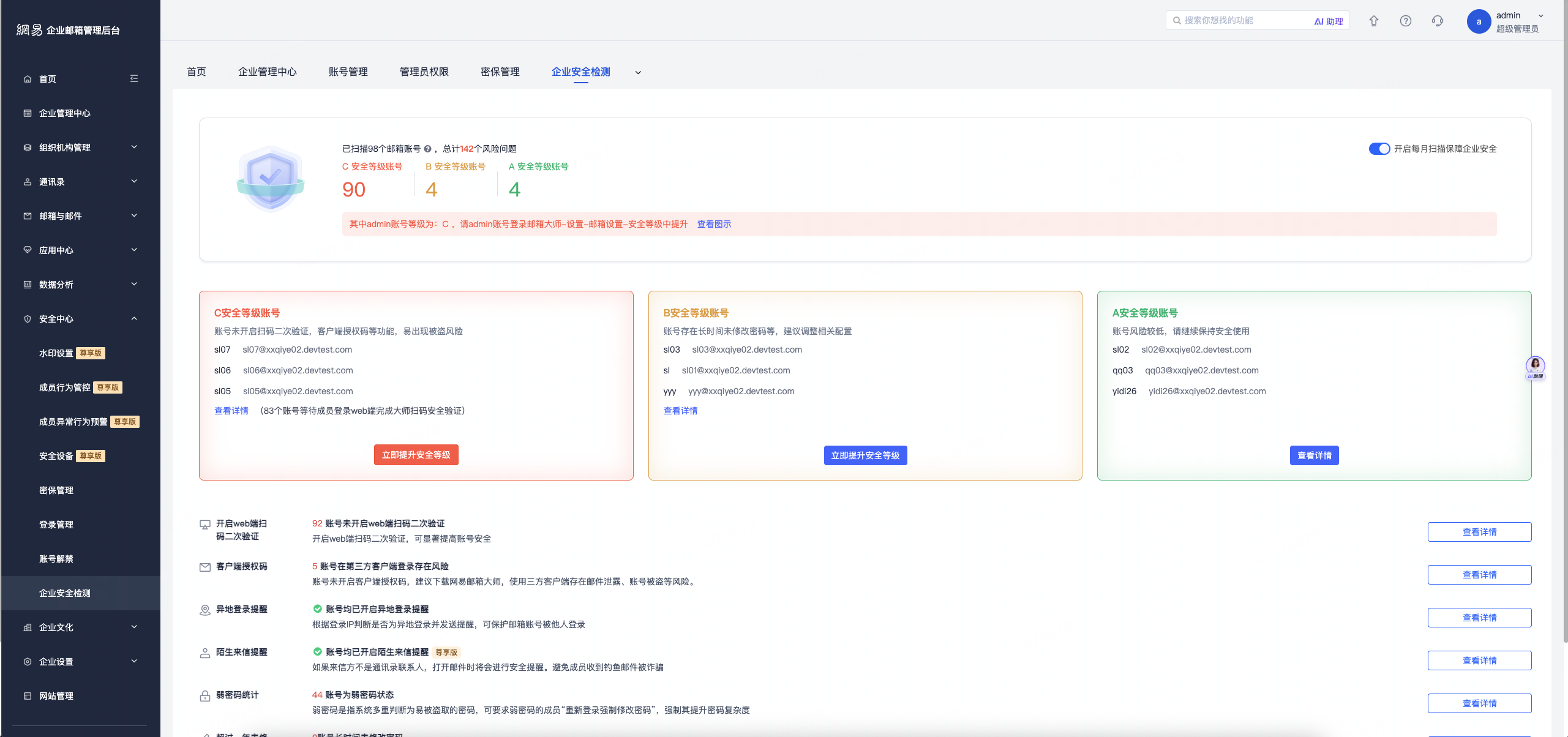1568x737 pixels.
Task: Open the floating AI assistant avatar
Action: [1534, 368]
